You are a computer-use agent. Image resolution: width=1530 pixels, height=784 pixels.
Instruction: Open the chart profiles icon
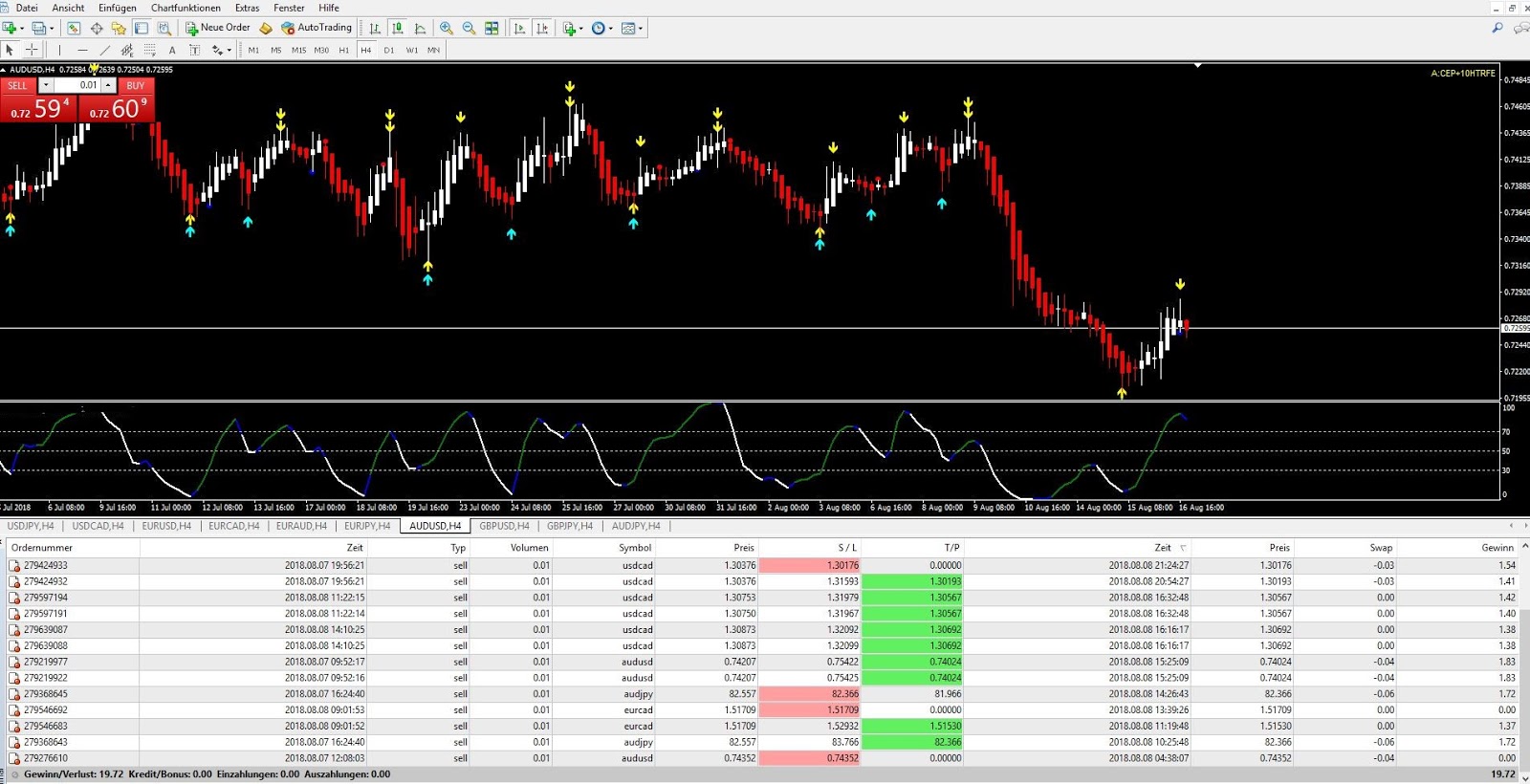38,29
